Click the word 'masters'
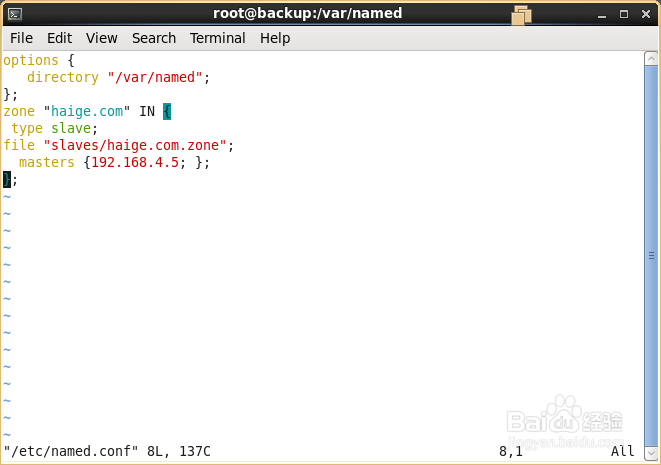This screenshot has width=661, height=465. (x=47, y=162)
